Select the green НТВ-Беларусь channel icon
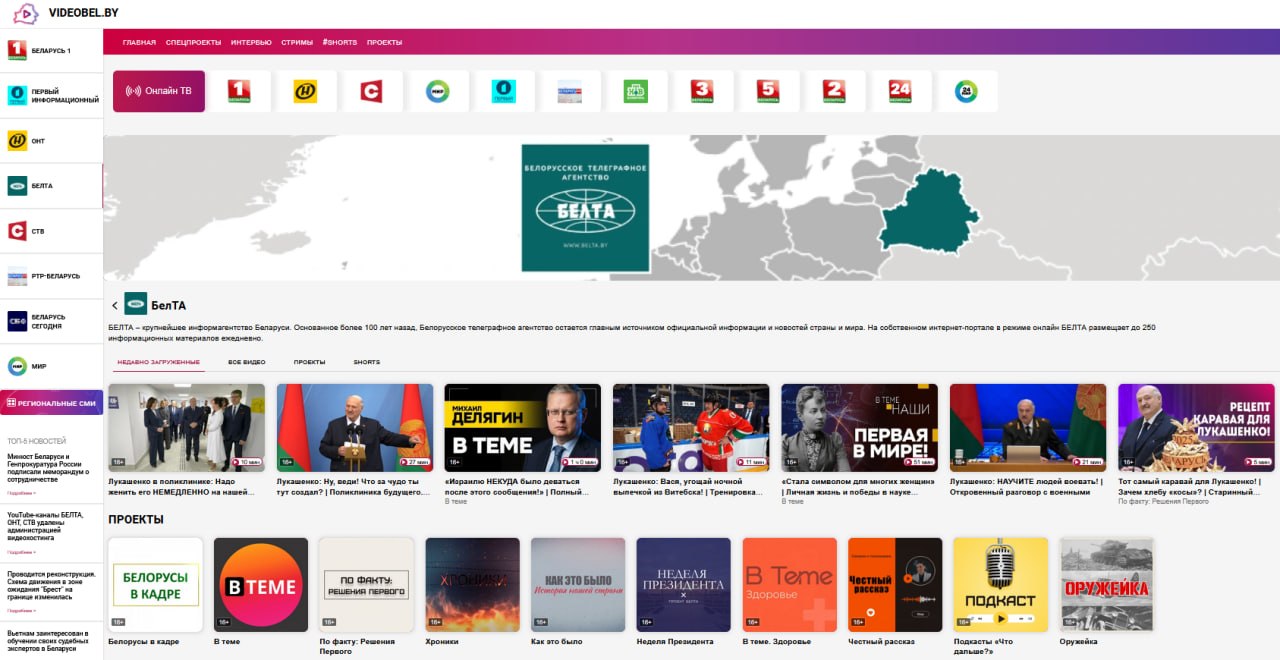The width and height of the screenshot is (1280, 660). 635,92
